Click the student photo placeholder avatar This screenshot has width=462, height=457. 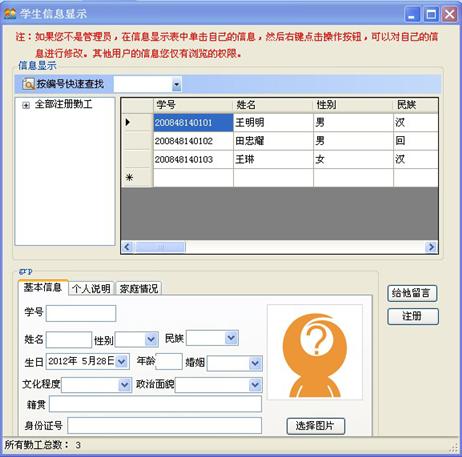315,352
